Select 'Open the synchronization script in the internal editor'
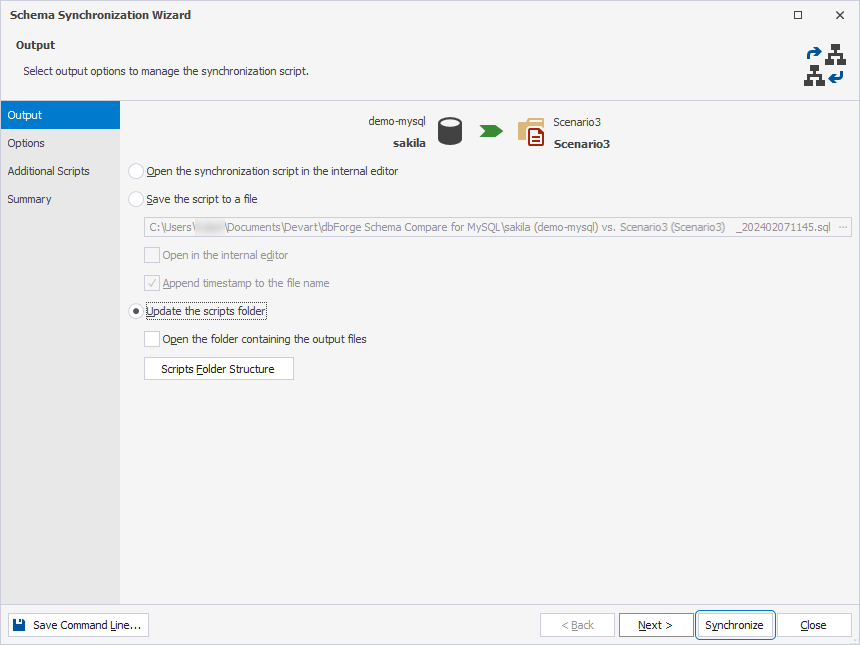Viewport: 860px width, 645px height. pyautogui.click(x=136, y=171)
